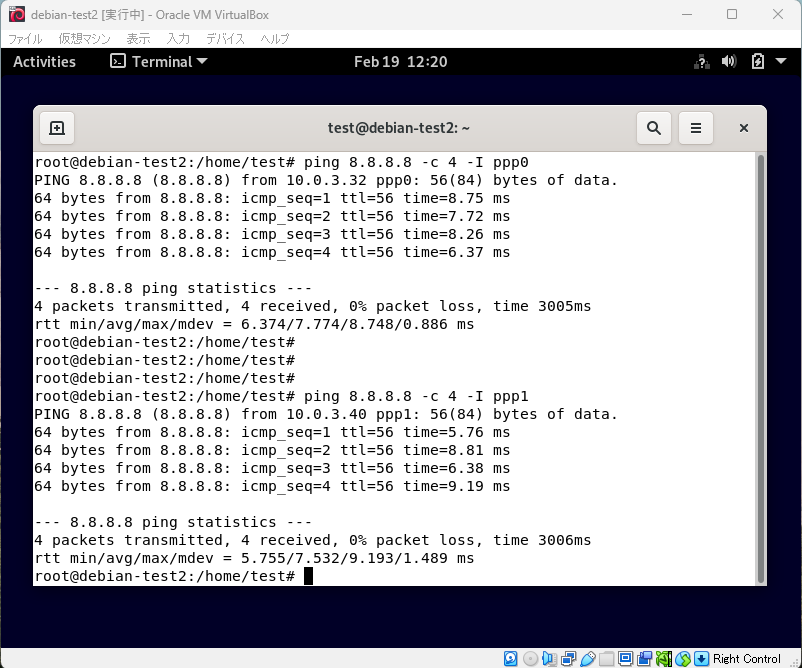This screenshot has height=668, width=802.
Task: Click the recording status icon with overlapping screens
Action: 644,658
